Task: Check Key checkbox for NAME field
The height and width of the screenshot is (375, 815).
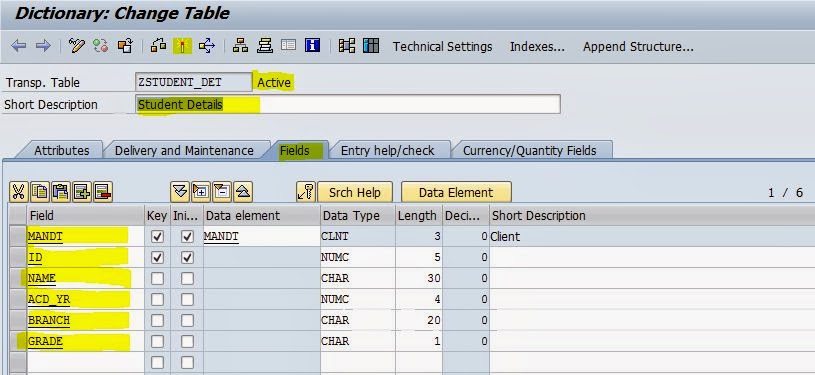Action: point(157,278)
